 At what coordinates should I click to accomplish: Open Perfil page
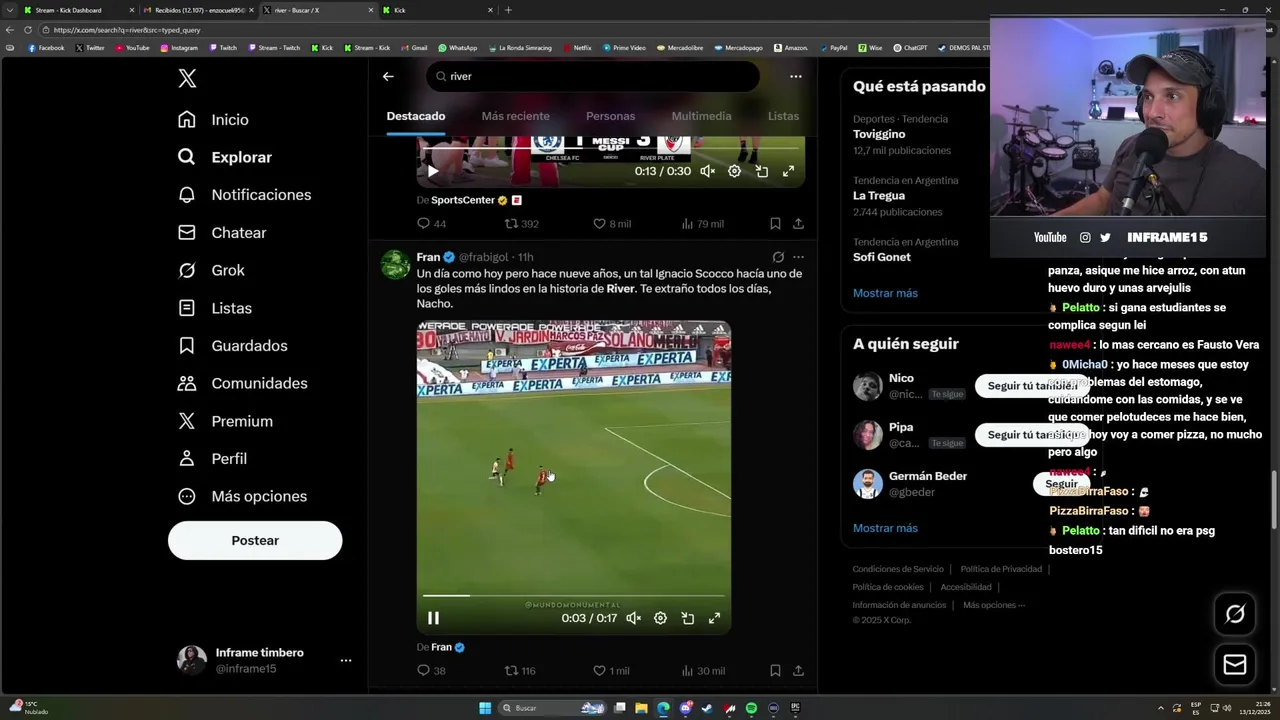(x=212, y=458)
